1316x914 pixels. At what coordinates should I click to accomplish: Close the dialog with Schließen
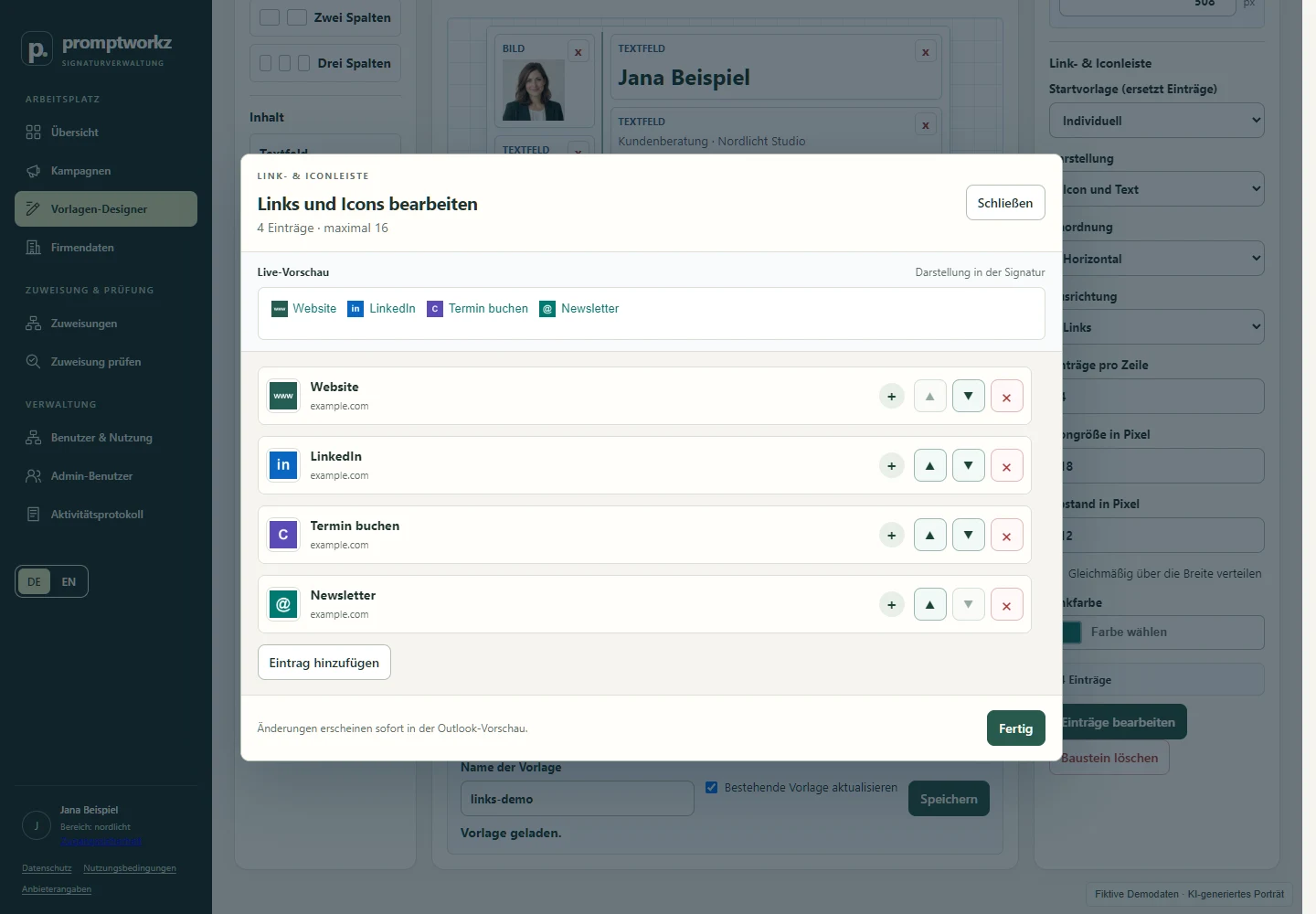click(1005, 203)
